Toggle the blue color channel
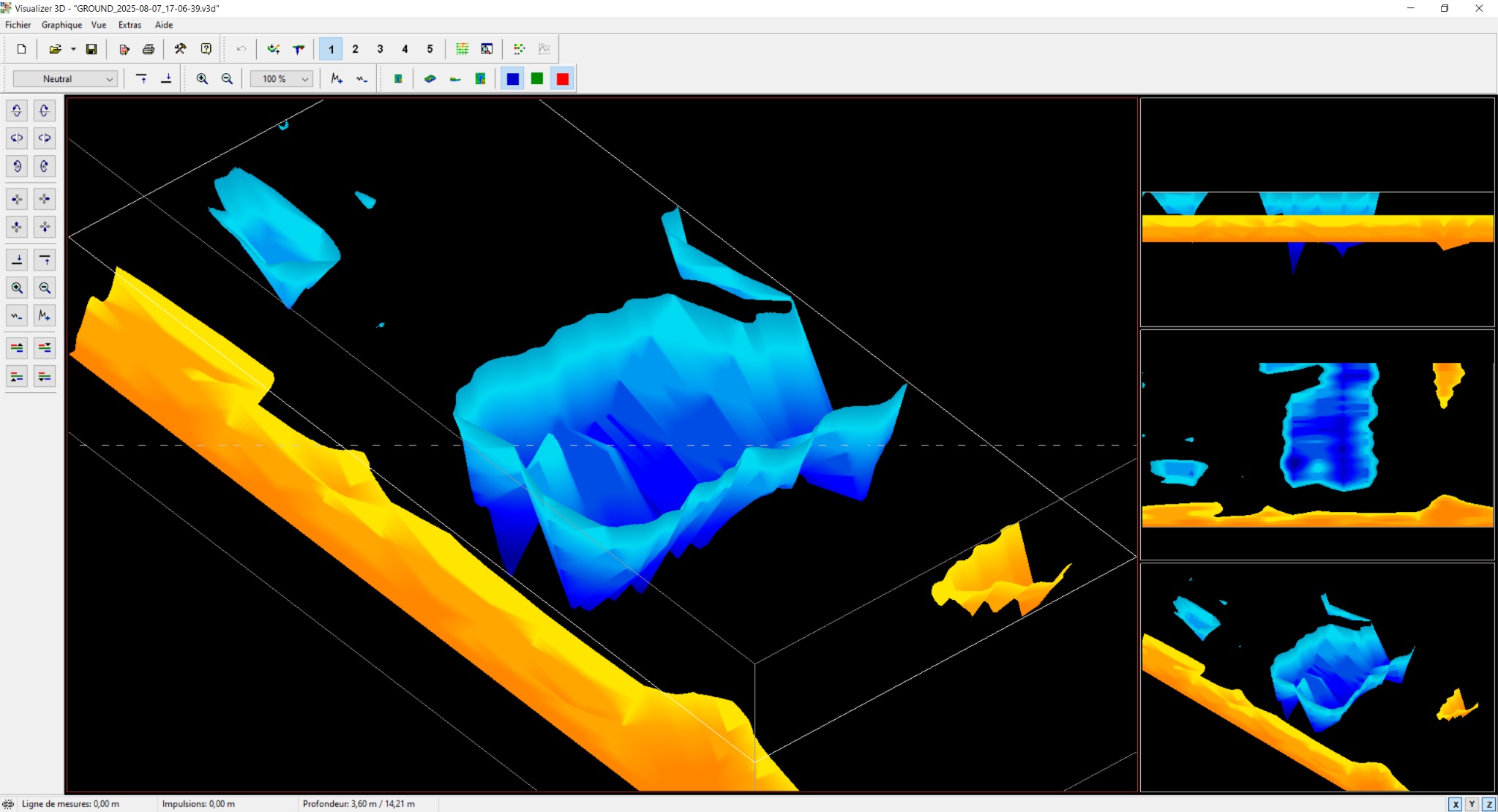 pos(513,79)
